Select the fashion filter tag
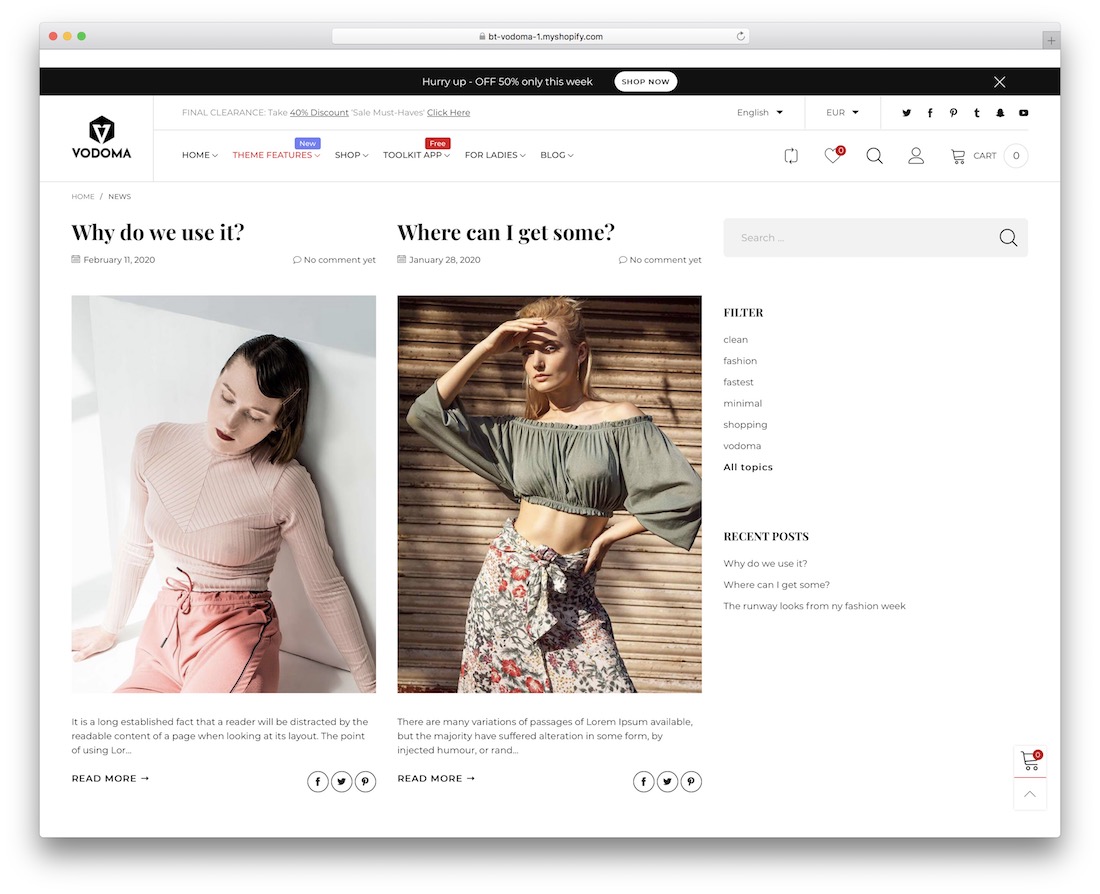1100x894 pixels. [740, 361]
